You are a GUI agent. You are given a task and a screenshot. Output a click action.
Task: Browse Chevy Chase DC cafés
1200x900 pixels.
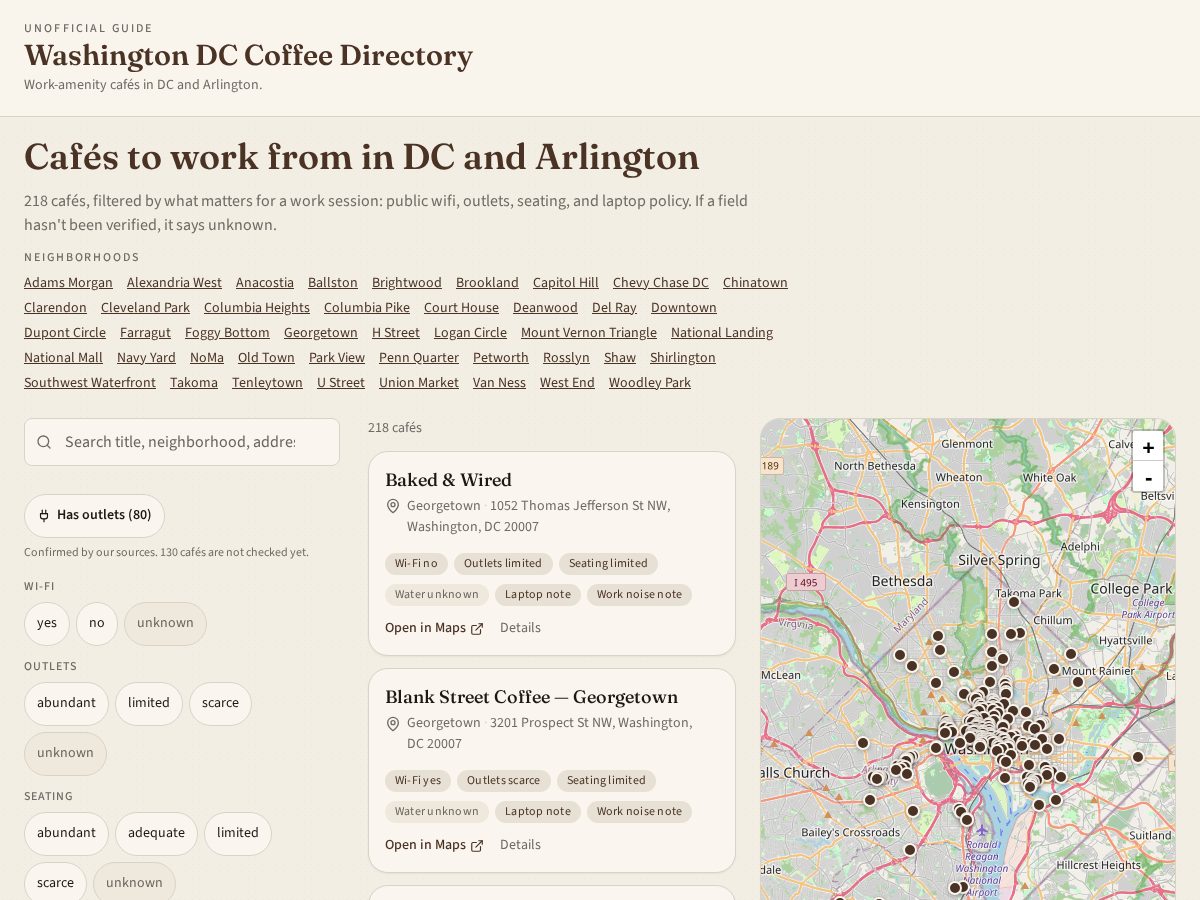[661, 283]
